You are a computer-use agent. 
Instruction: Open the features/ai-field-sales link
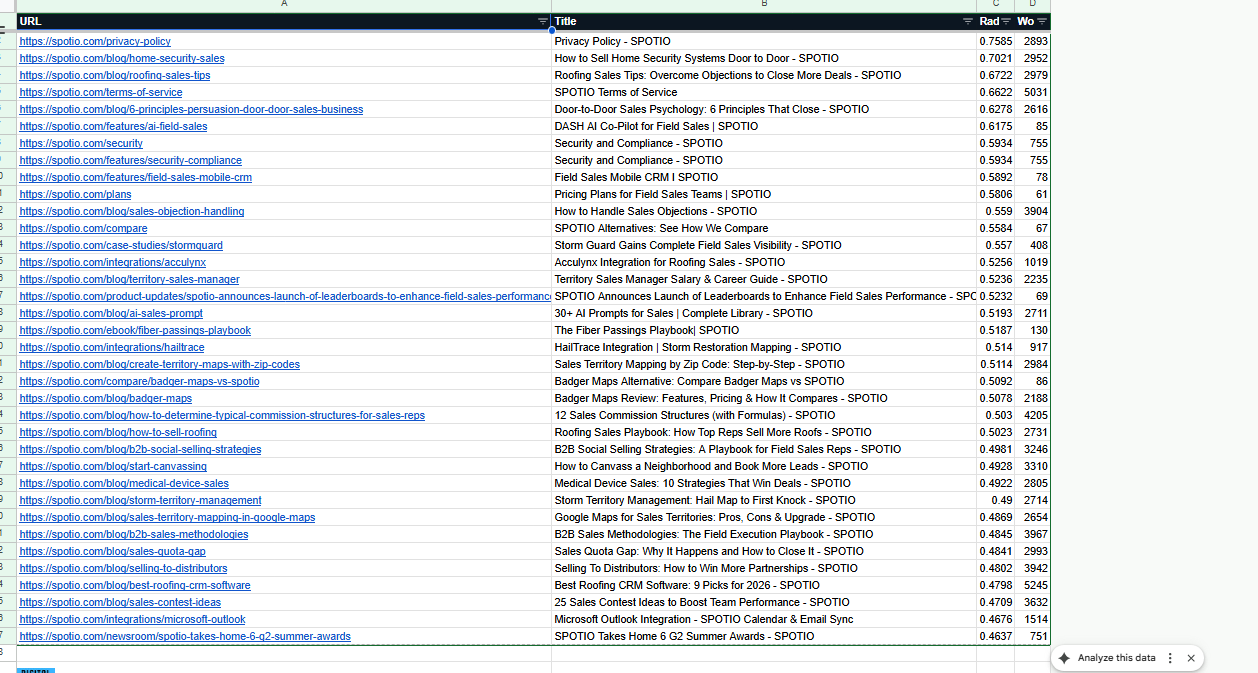click(113, 126)
